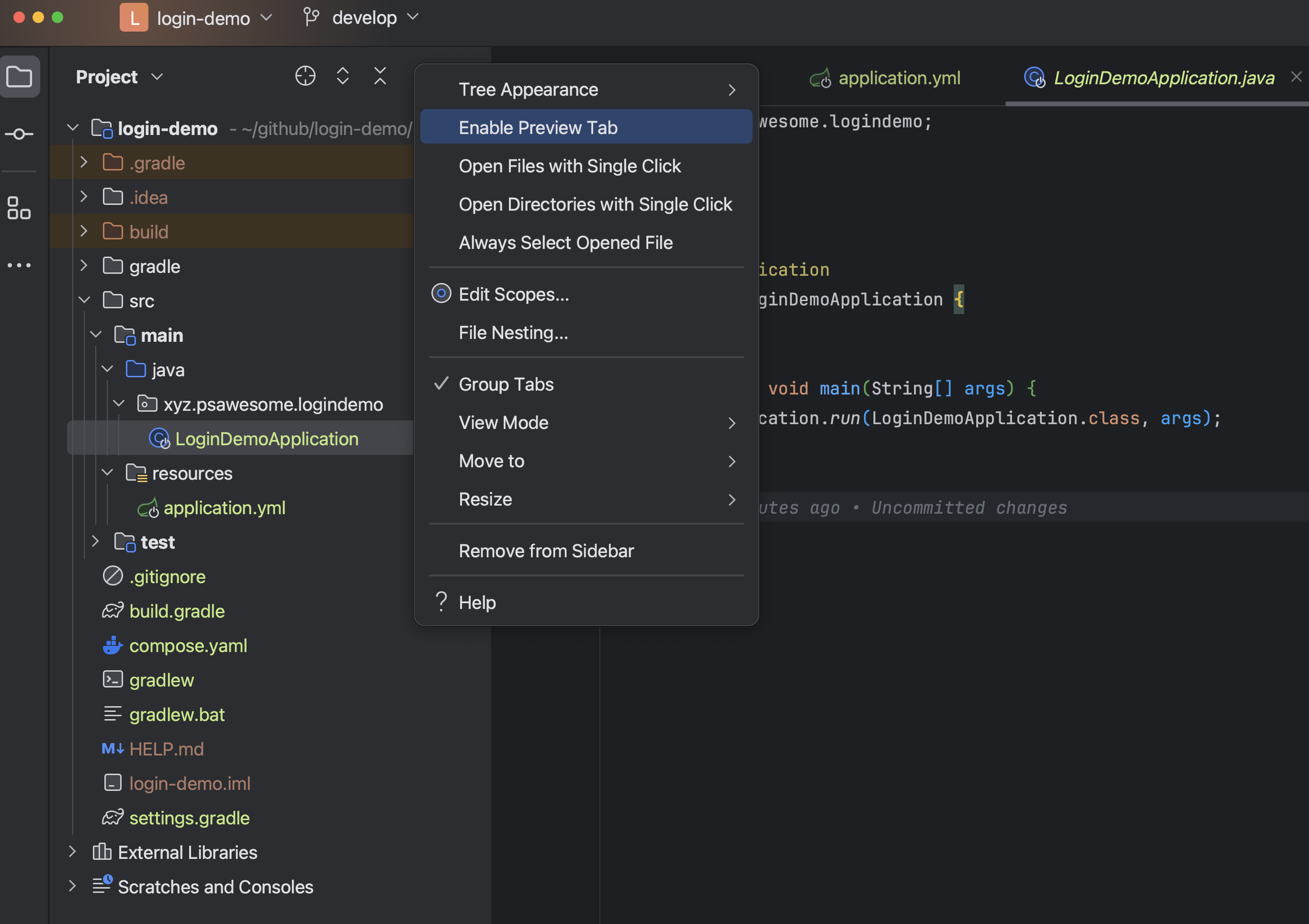The image size is (1309, 924).
Task: Click the Collapse All icon in the Project header
Action: click(x=380, y=76)
